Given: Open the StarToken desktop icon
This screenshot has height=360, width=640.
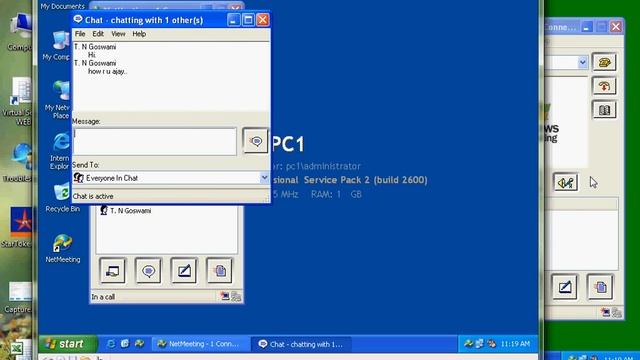Looking at the screenshot, I should (x=17, y=227).
